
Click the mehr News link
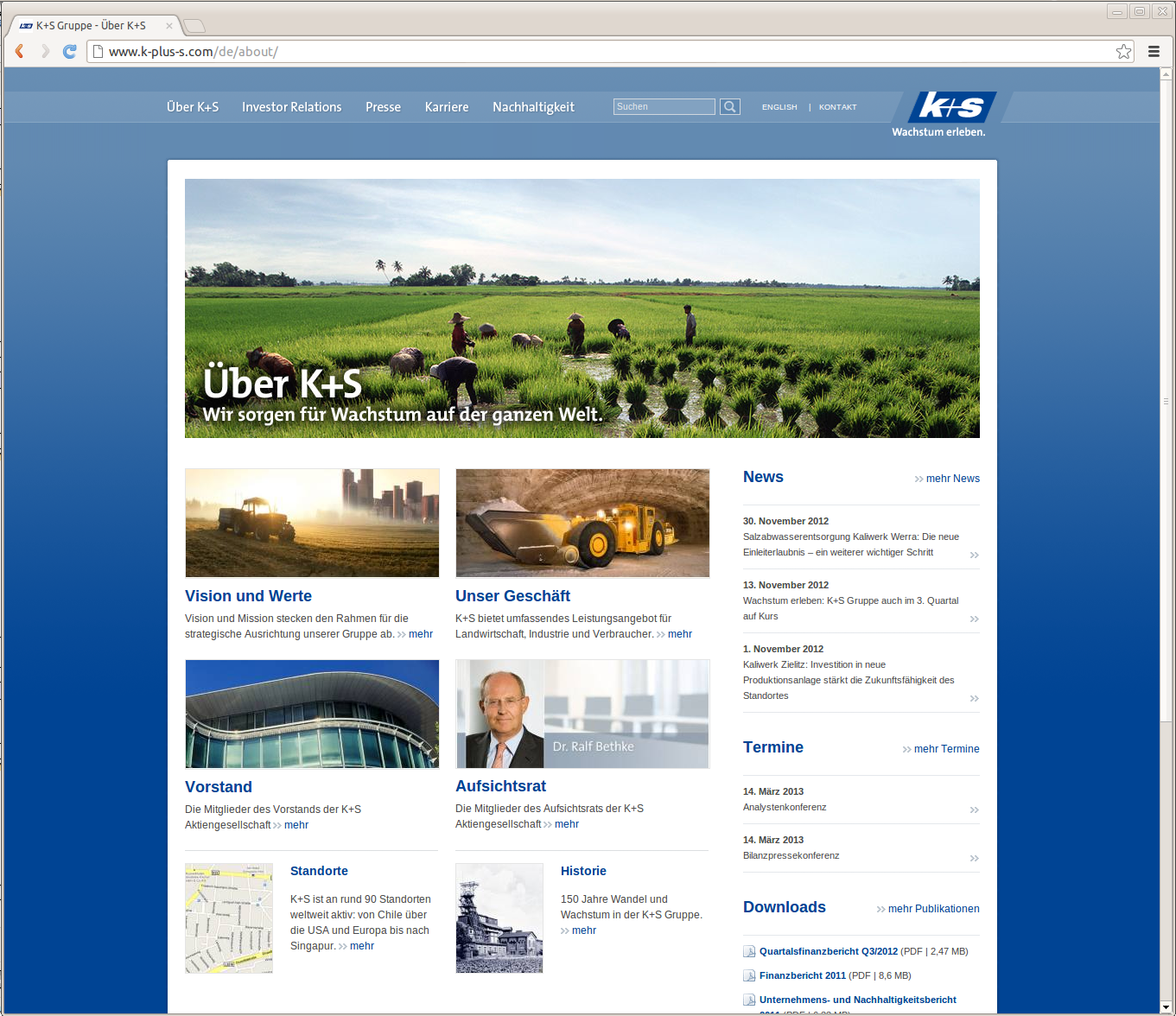(947, 479)
